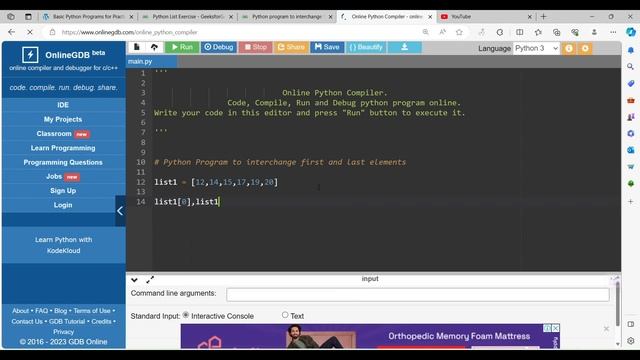This screenshot has height=360, width=640.
Task: Click Login in sidebar
Action: pyautogui.click(x=63, y=205)
